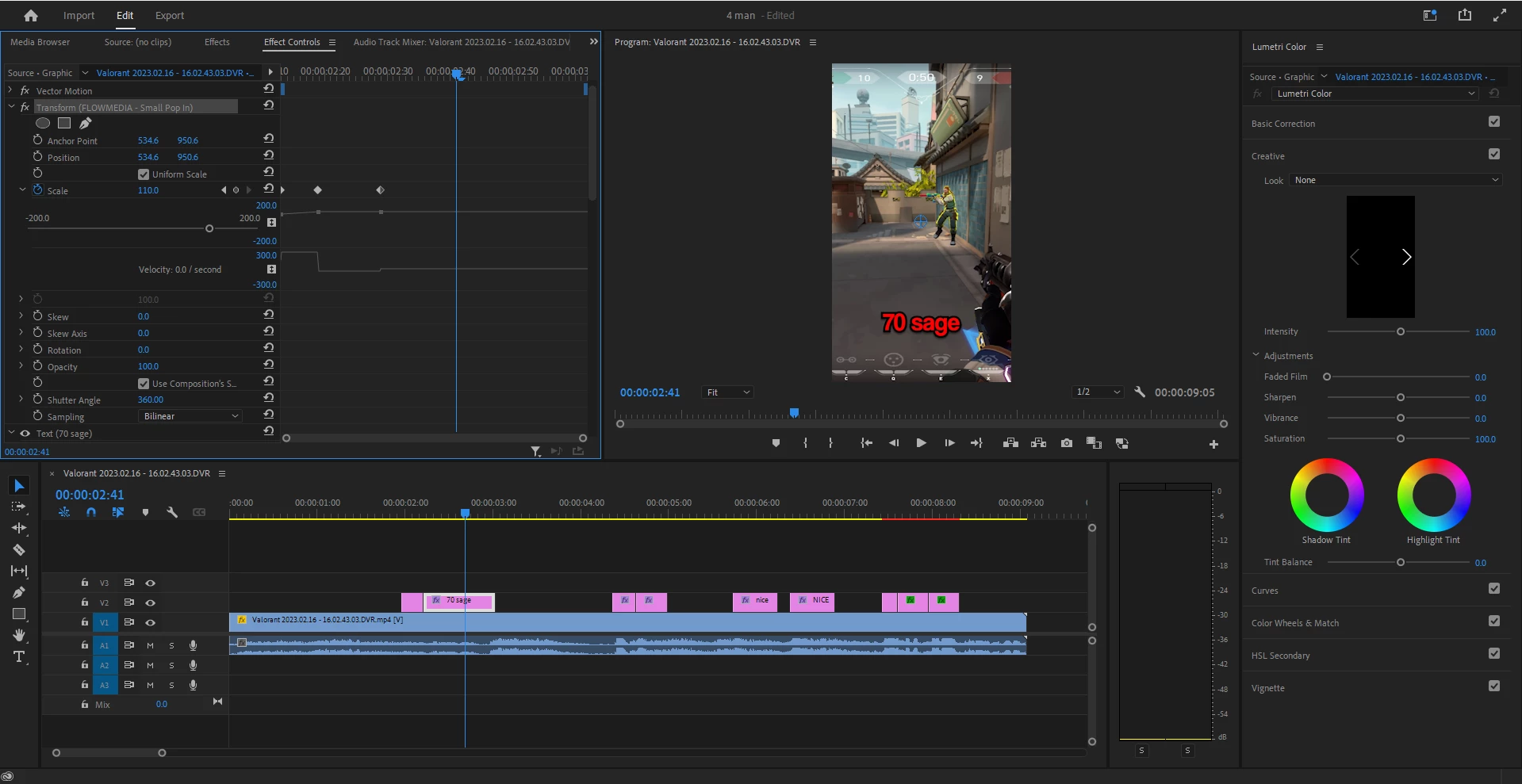This screenshot has height=784, width=1522.
Task: Open the Button Editor plus icon
Action: pyautogui.click(x=1213, y=445)
